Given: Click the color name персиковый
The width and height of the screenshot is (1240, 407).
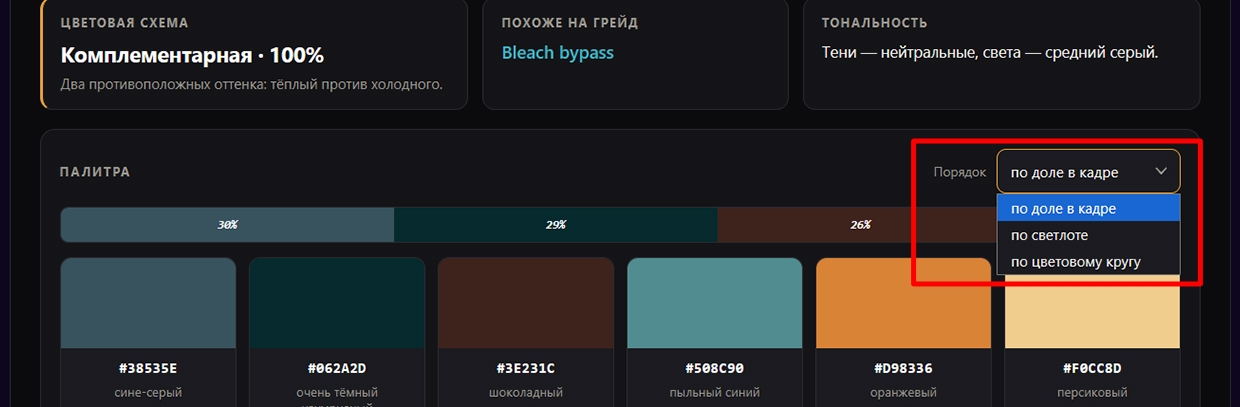Looking at the screenshot, I should [x=1092, y=393].
